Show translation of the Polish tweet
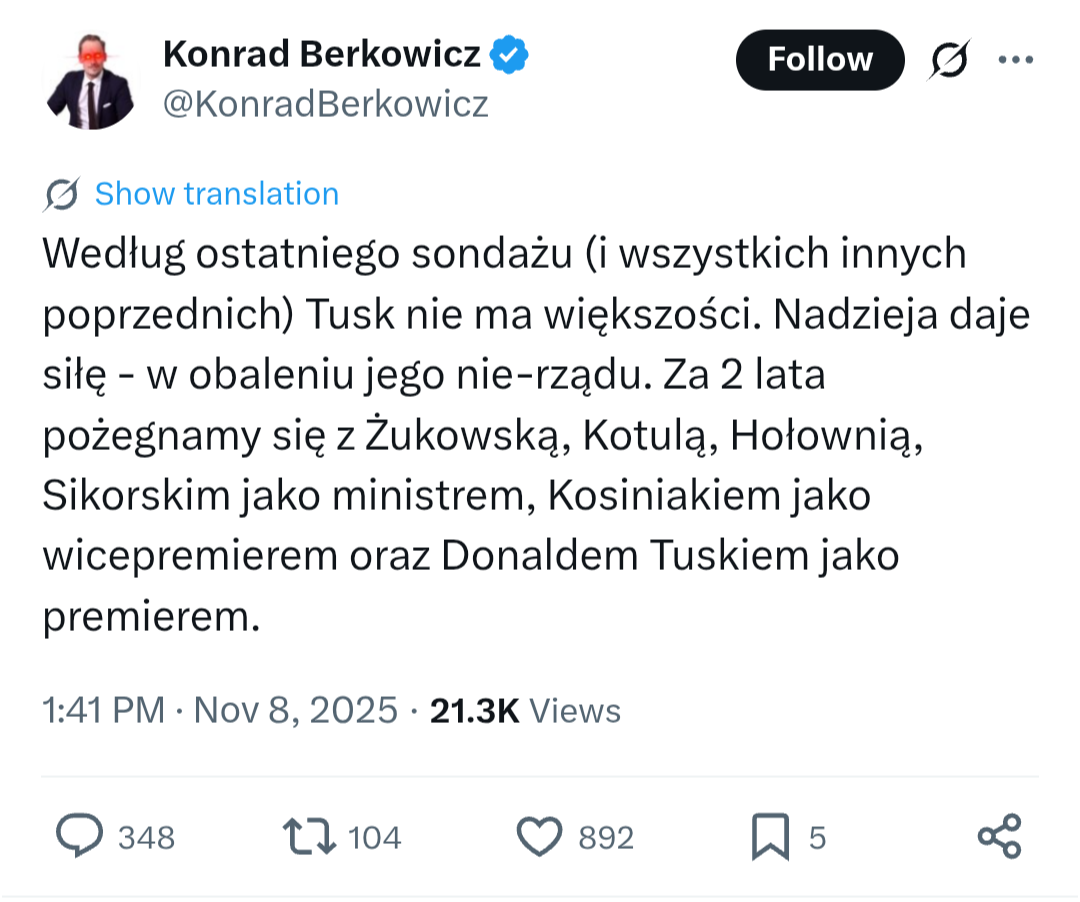Viewport: 1080px width, 902px height. (216, 194)
